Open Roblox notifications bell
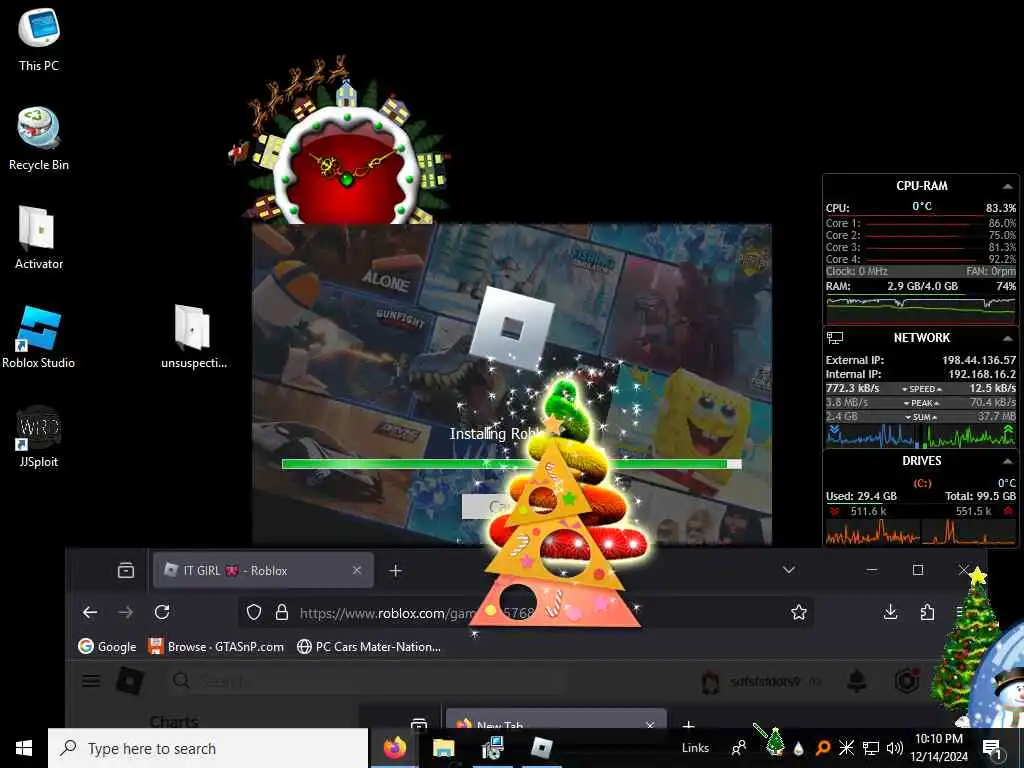 (x=856, y=681)
